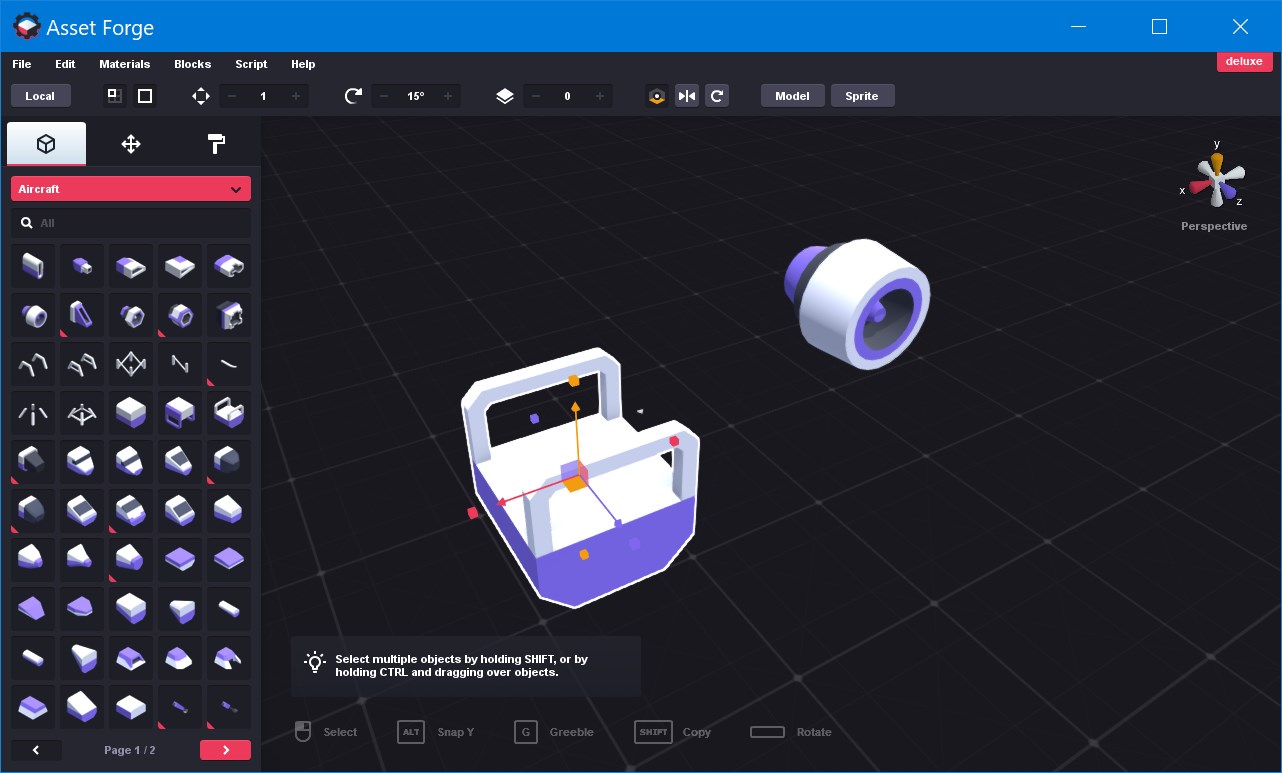Pick the tripod strut frame block
1282x773 pixels.
click(x=82, y=413)
